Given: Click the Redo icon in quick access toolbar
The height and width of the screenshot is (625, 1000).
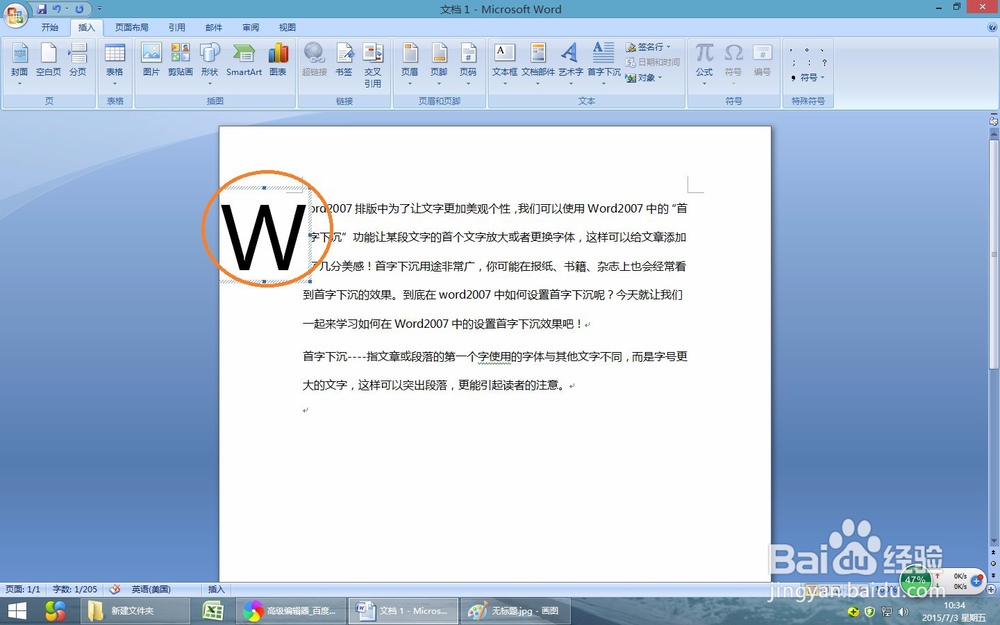Looking at the screenshot, I should [79, 9].
